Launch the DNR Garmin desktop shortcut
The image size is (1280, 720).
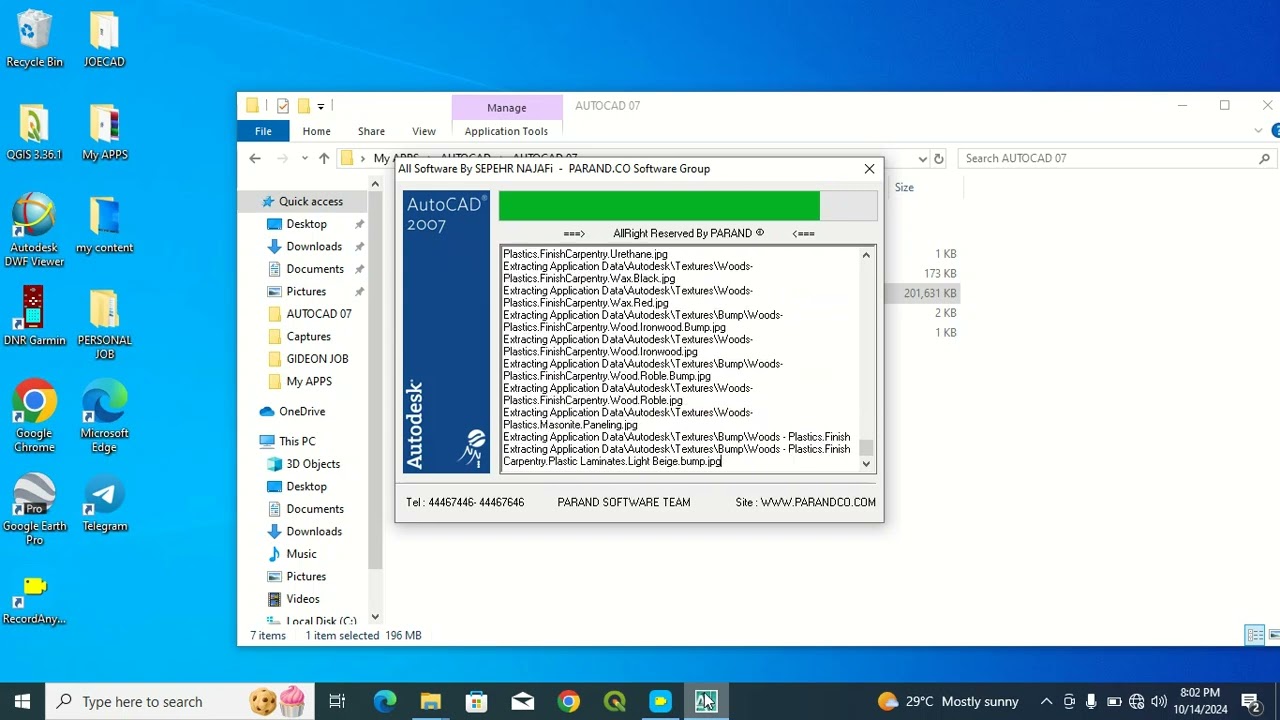click(34, 316)
